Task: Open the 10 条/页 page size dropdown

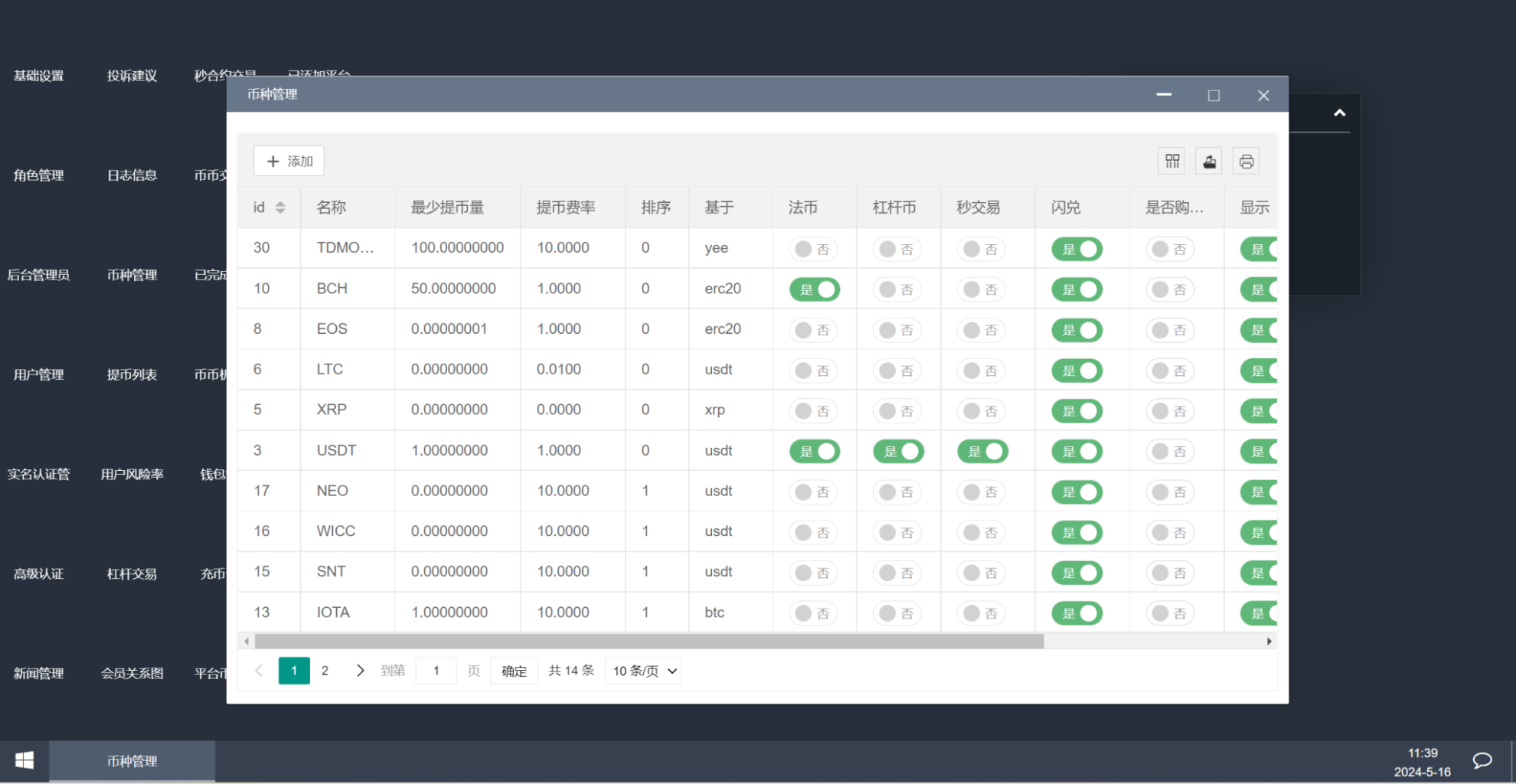Action: (642, 670)
